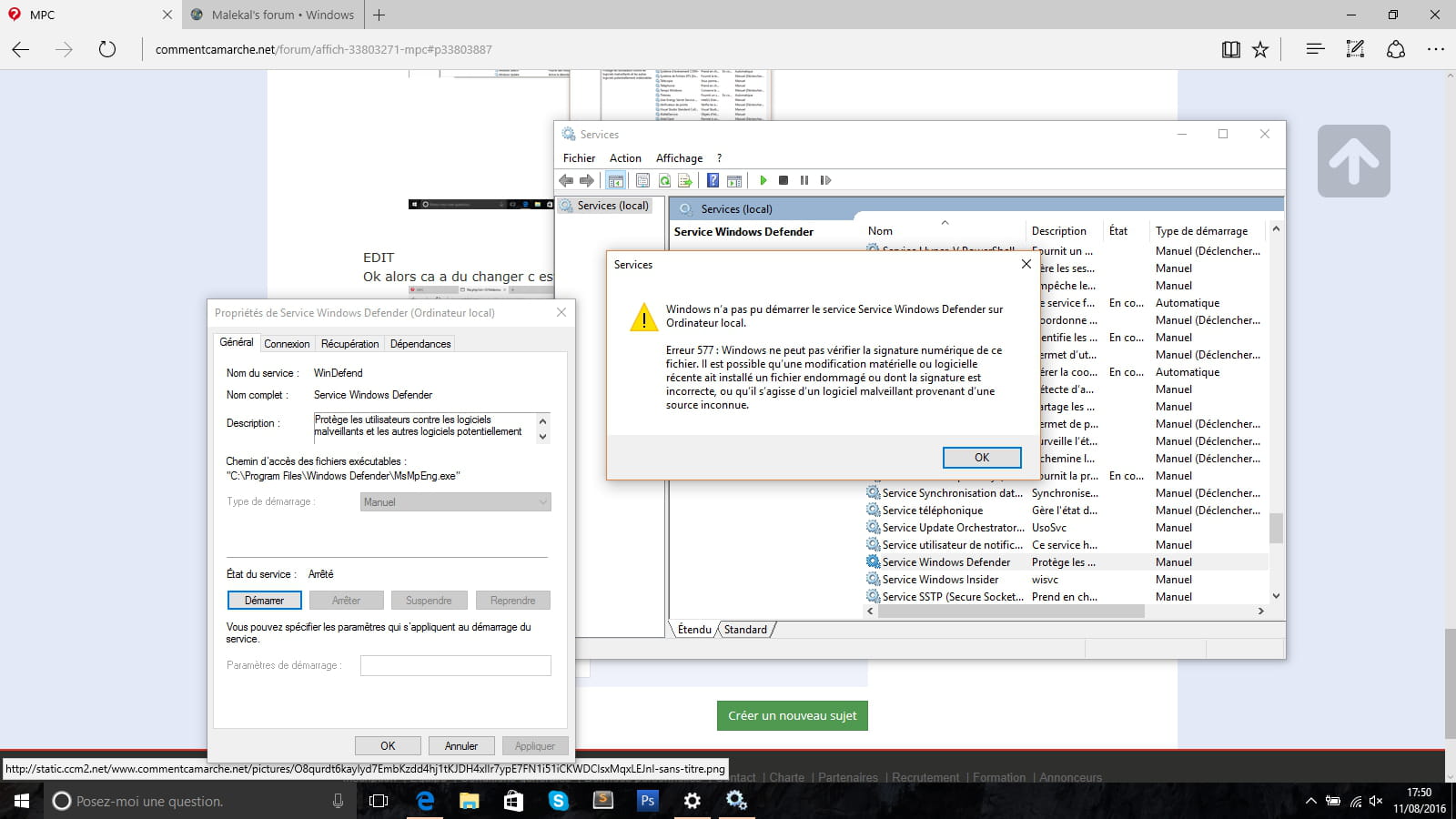Open Photoshop from the taskbar
The image size is (1456, 819).
(x=647, y=801)
